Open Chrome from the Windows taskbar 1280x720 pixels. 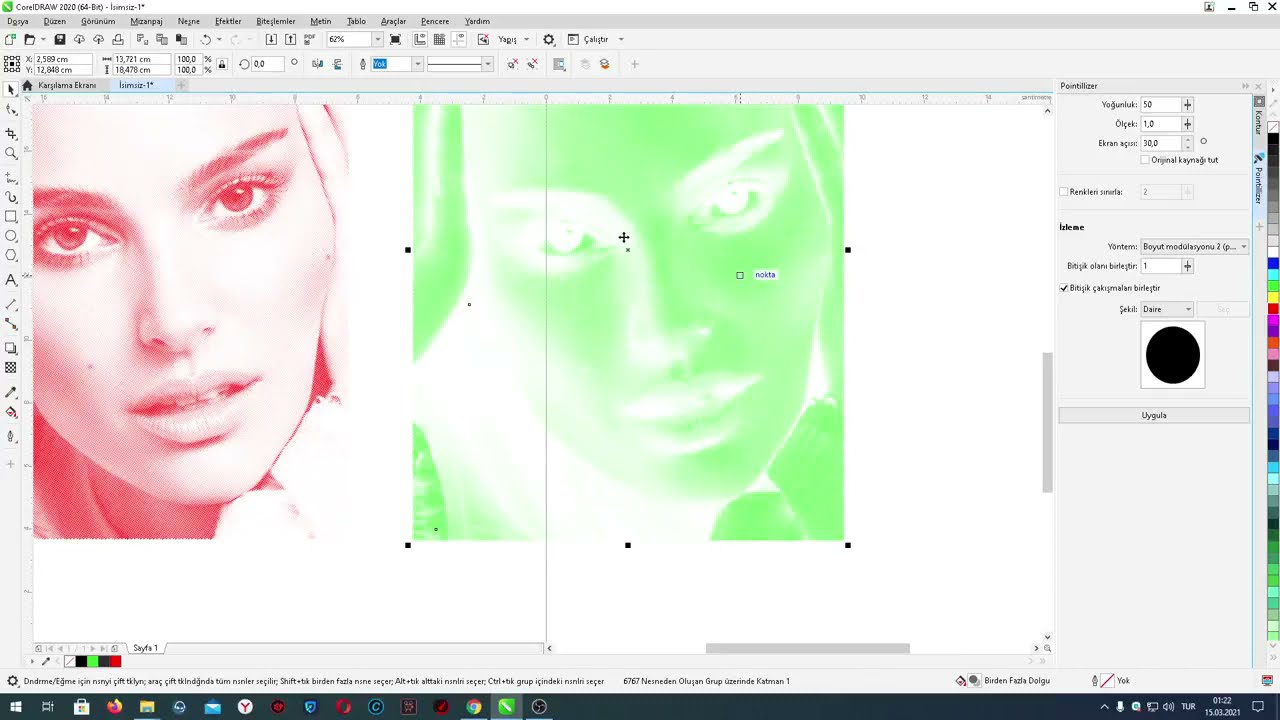click(x=474, y=707)
